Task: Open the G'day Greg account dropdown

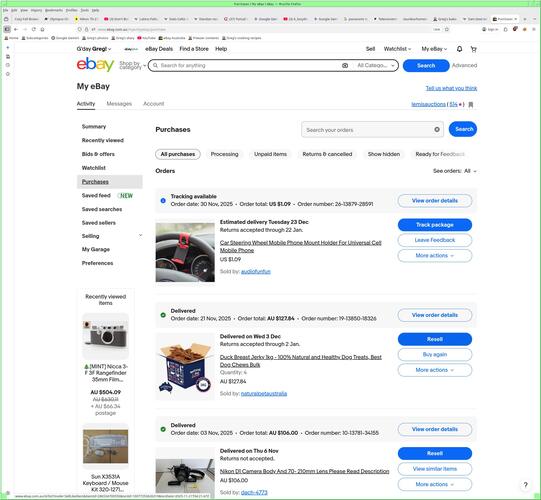Action: [94, 49]
